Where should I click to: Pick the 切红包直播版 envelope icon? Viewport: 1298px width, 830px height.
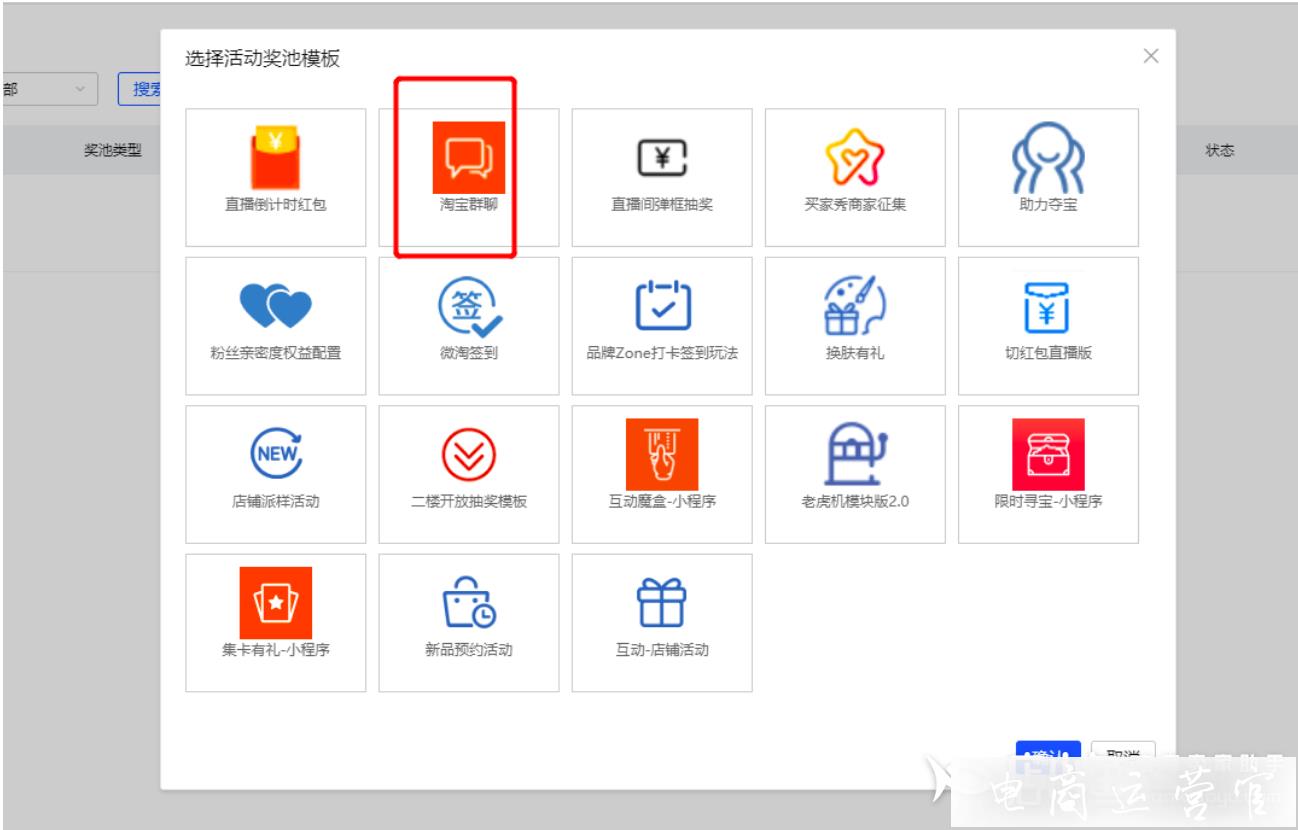point(1048,306)
